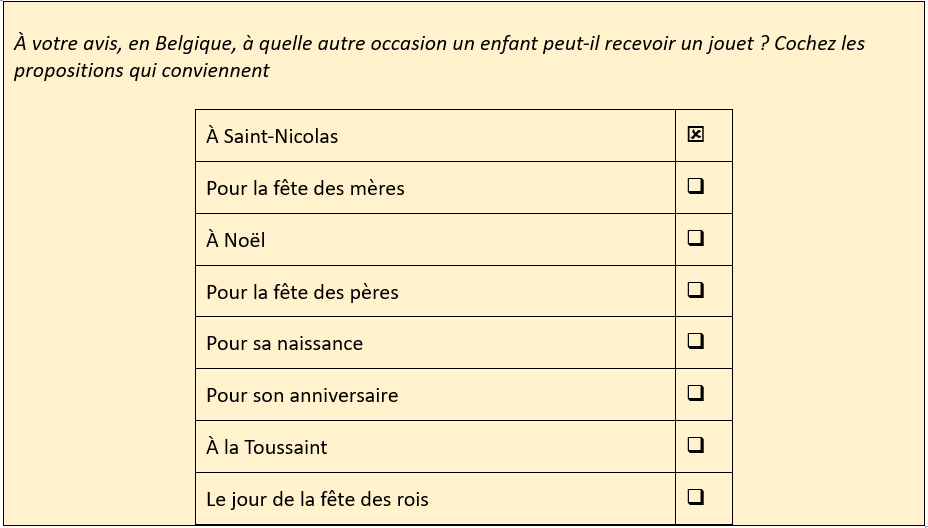This screenshot has width=928, height=528.
Task: Tick the À Noël checkbox
Action: [695, 238]
